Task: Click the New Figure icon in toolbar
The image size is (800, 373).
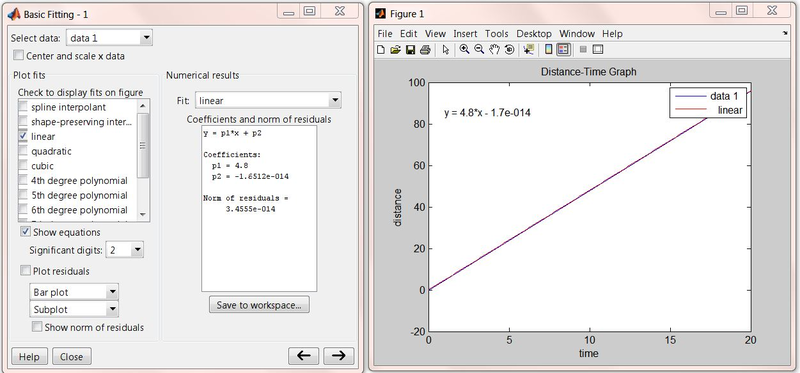Action: (381, 49)
